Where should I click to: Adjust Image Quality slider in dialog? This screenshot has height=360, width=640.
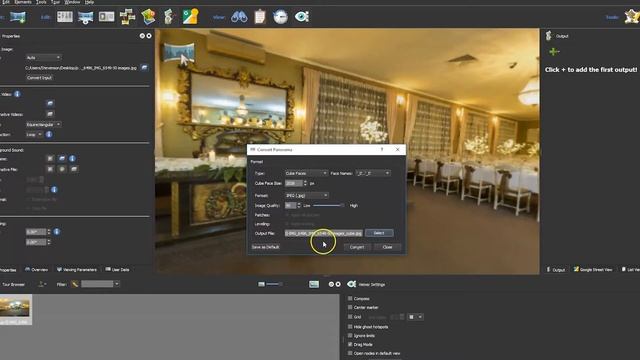(328, 205)
